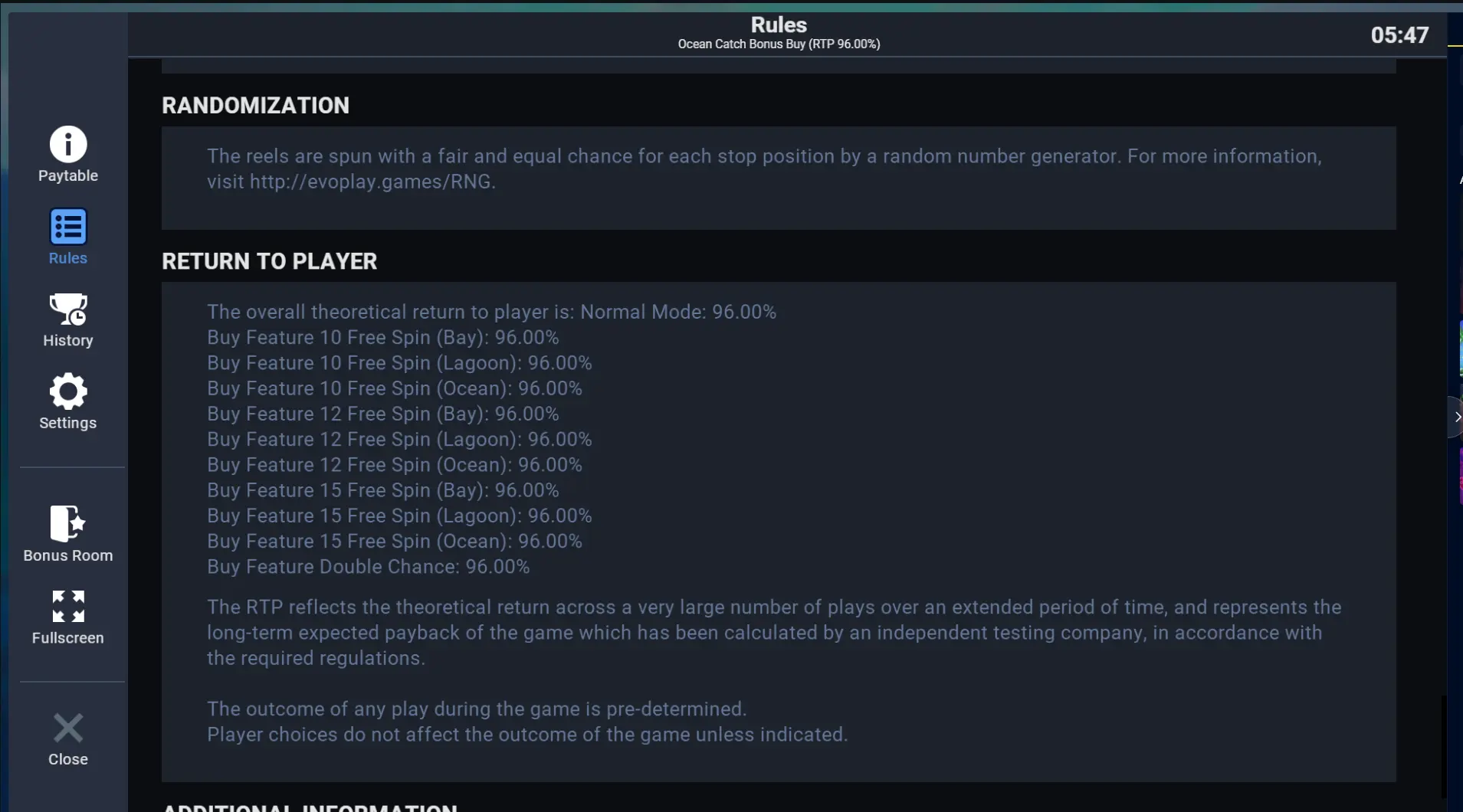Click the RETURN TO PLAYER section heading
This screenshot has width=1463, height=812.
[269, 261]
